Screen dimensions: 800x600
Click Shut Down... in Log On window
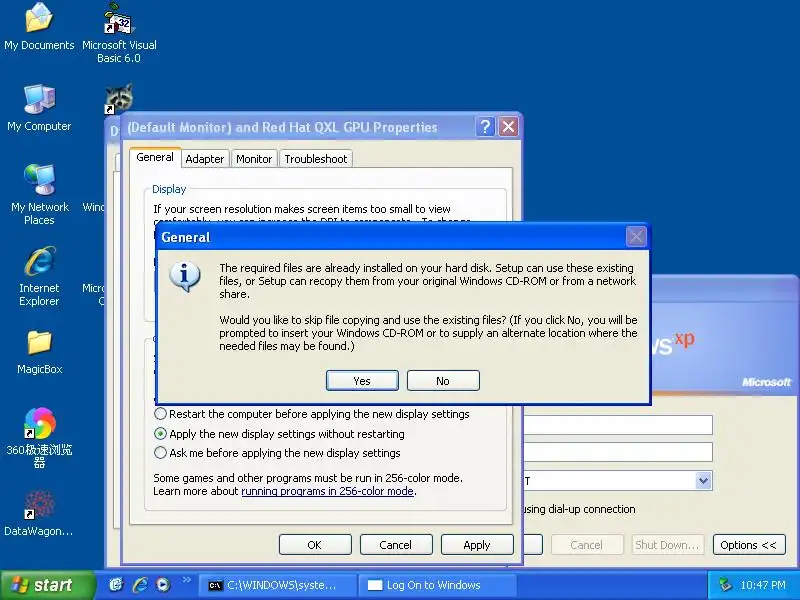667,544
